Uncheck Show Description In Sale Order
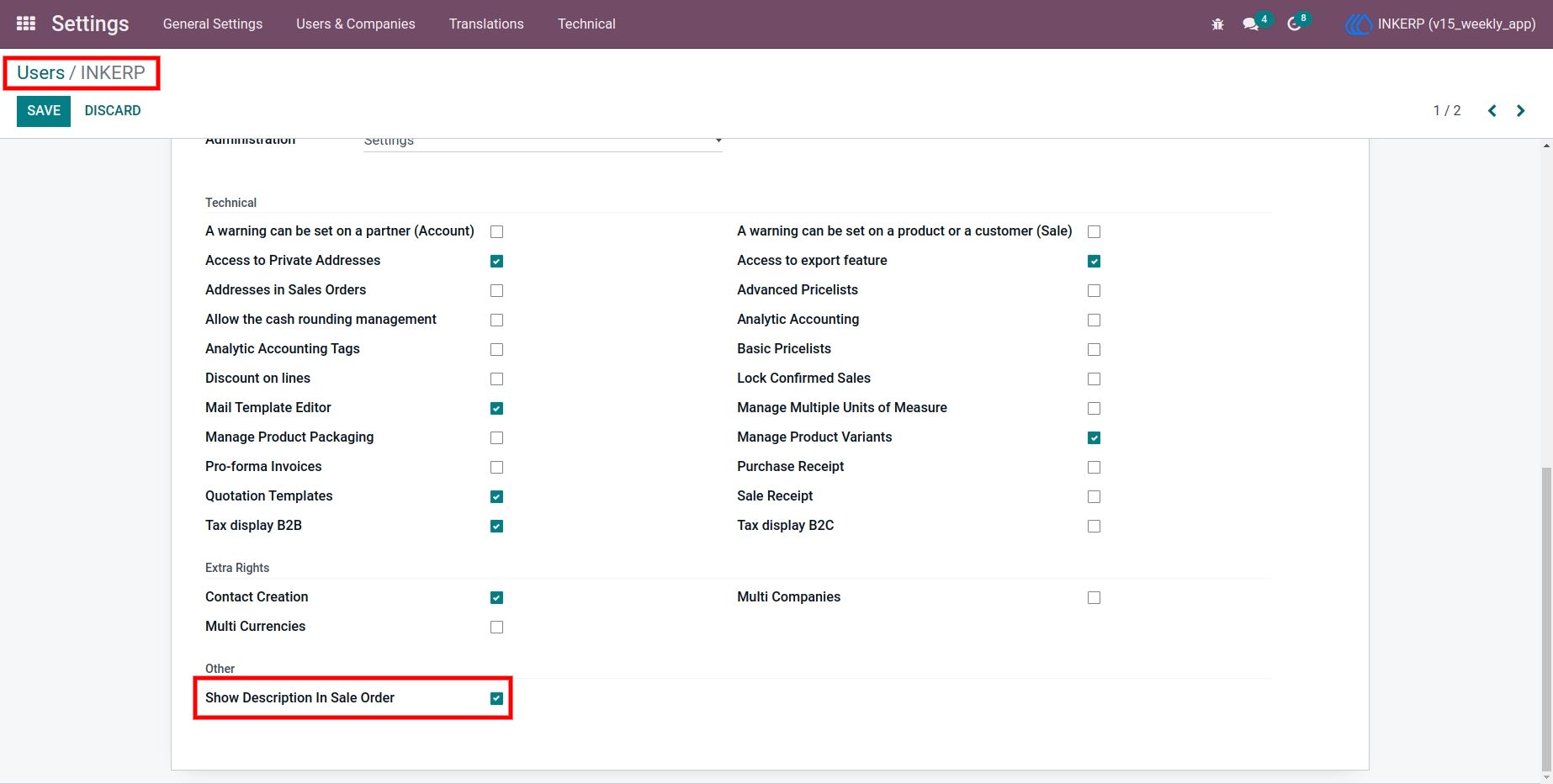 pyautogui.click(x=496, y=698)
